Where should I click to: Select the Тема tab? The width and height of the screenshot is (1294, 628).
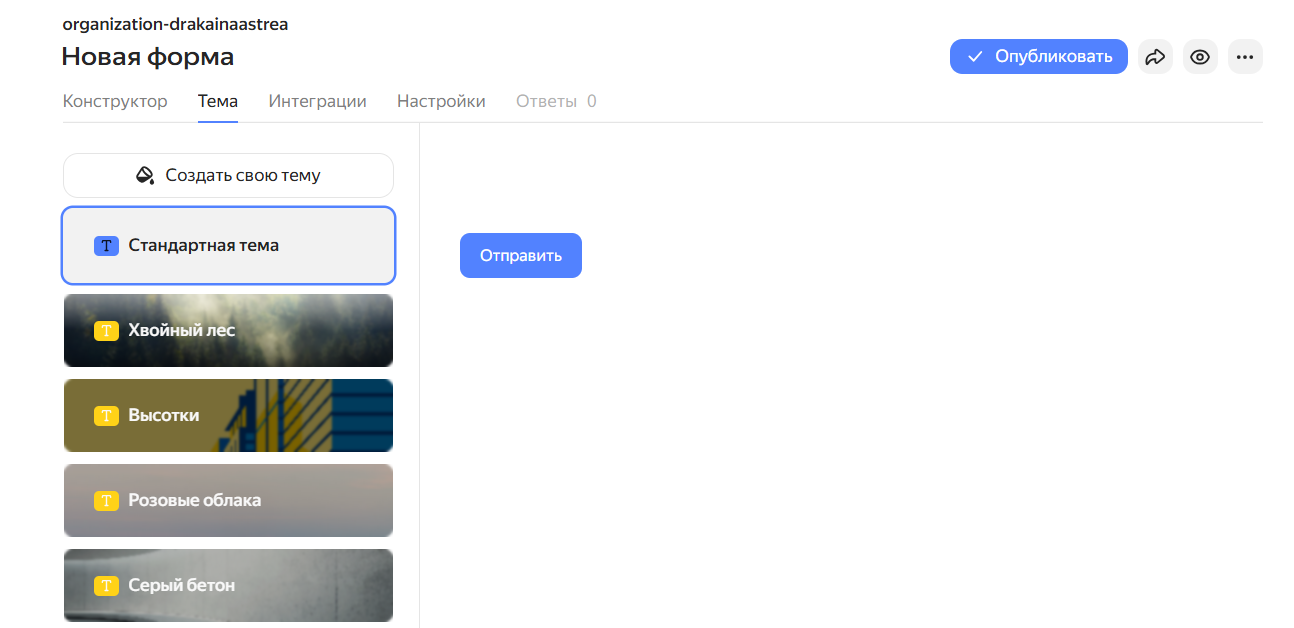218,102
